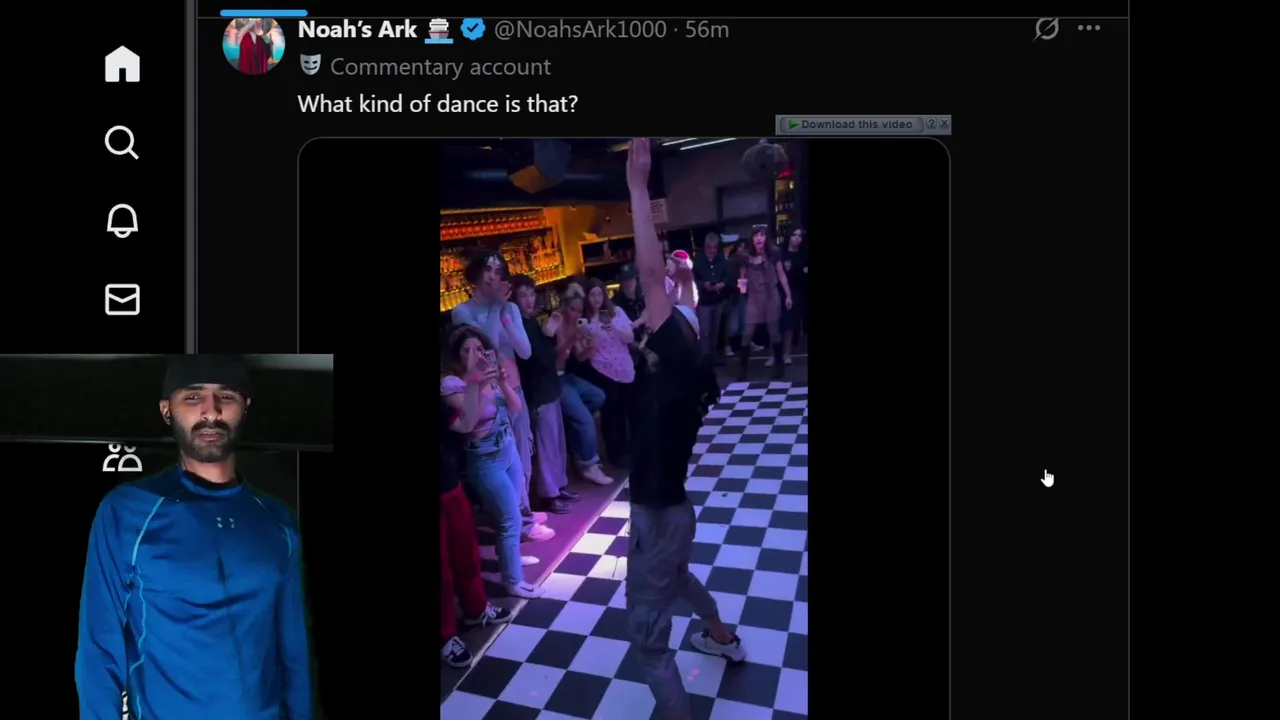Click the question mark on download bar
This screenshot has height=720, width=1280.
pyautogui.click(x=931, y=124)
